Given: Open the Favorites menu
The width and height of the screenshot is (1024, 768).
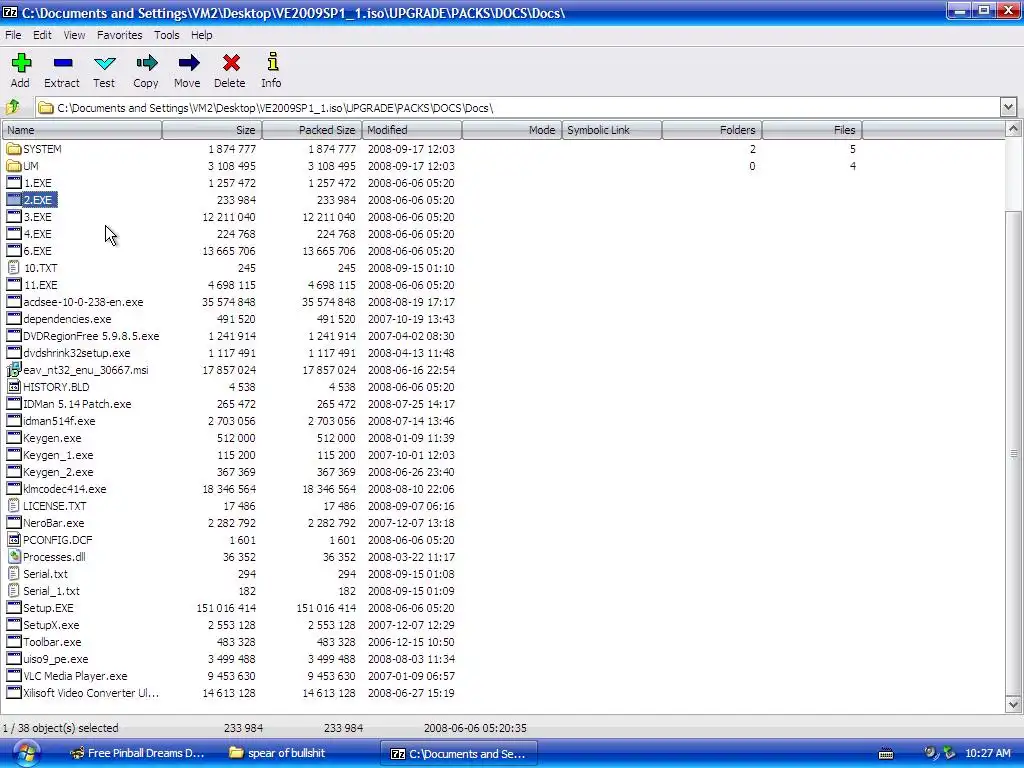Looking at the screenshot, I should [x=120, y=35].
